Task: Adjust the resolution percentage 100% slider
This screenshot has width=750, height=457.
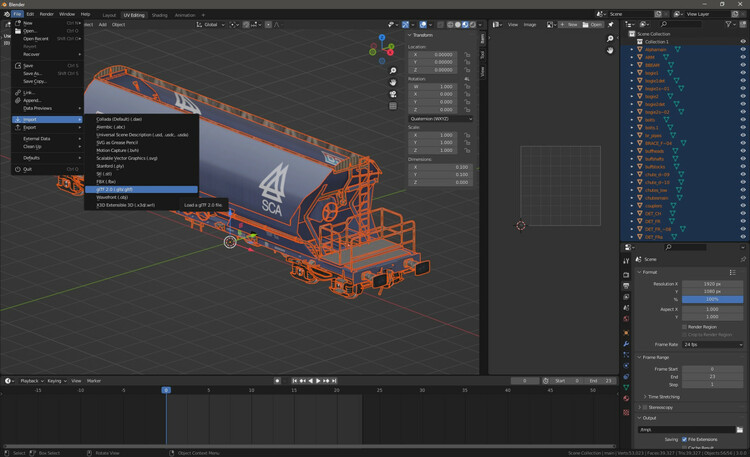Action: click(x=713, y=299)
